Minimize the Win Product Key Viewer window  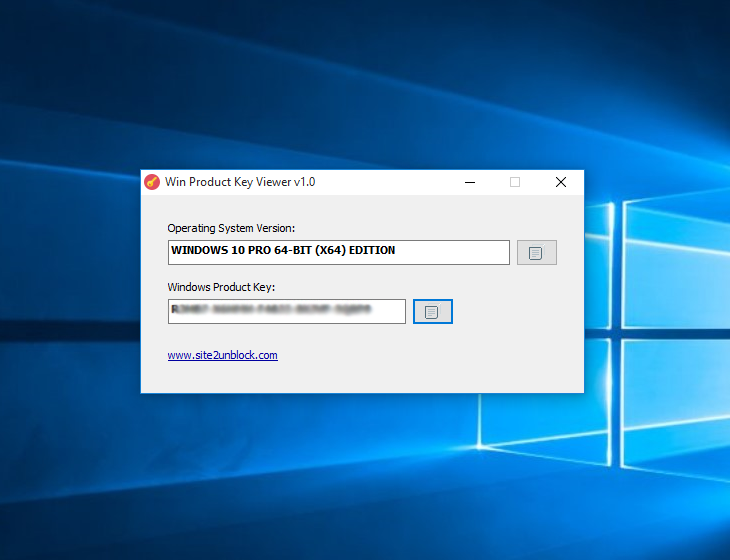pyautogui.click(x=470, y=182)
